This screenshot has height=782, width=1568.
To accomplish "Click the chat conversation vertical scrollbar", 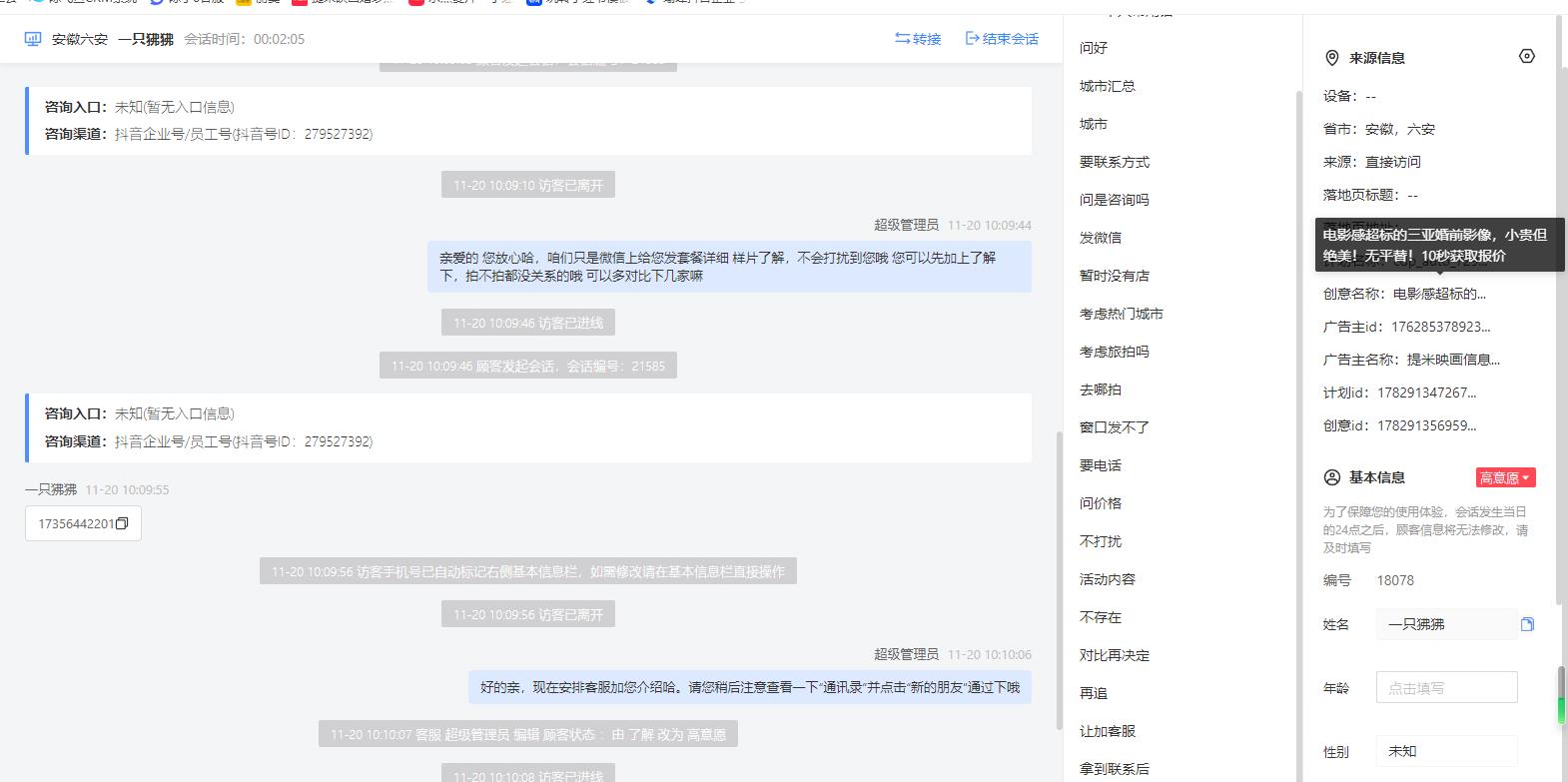I will [1059, 579].
